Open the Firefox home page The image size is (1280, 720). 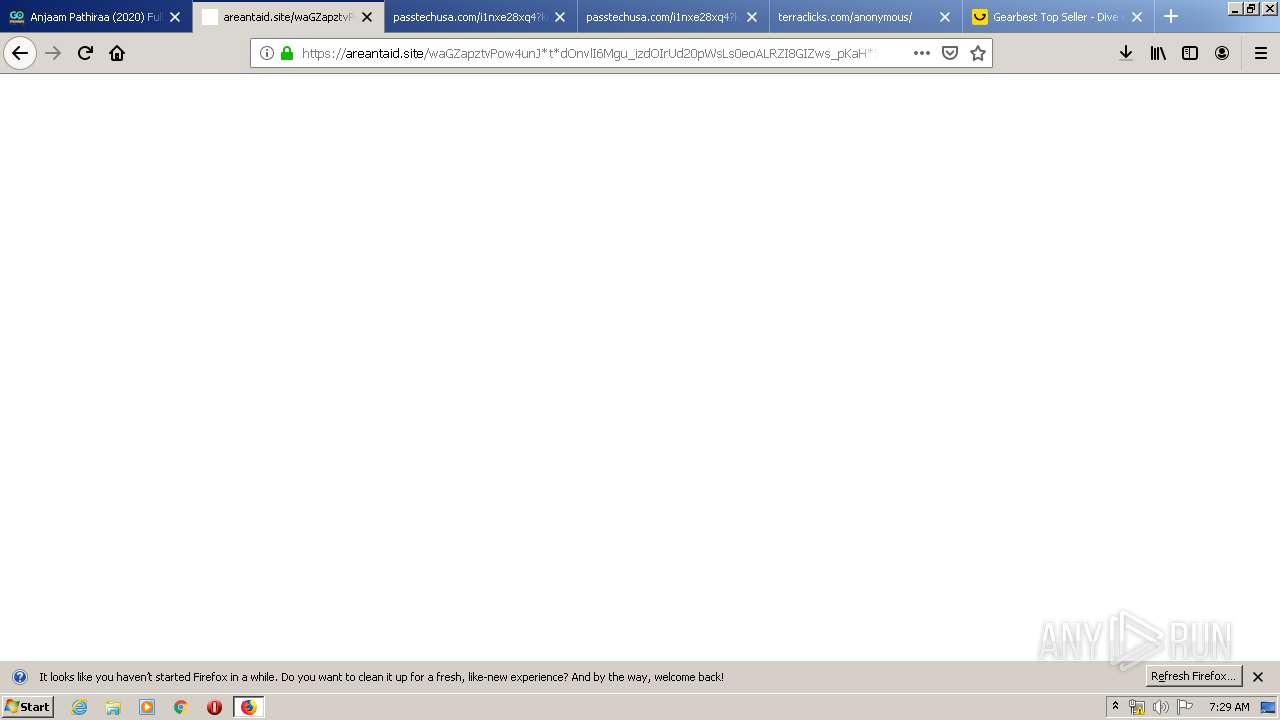tap(117, 53)
